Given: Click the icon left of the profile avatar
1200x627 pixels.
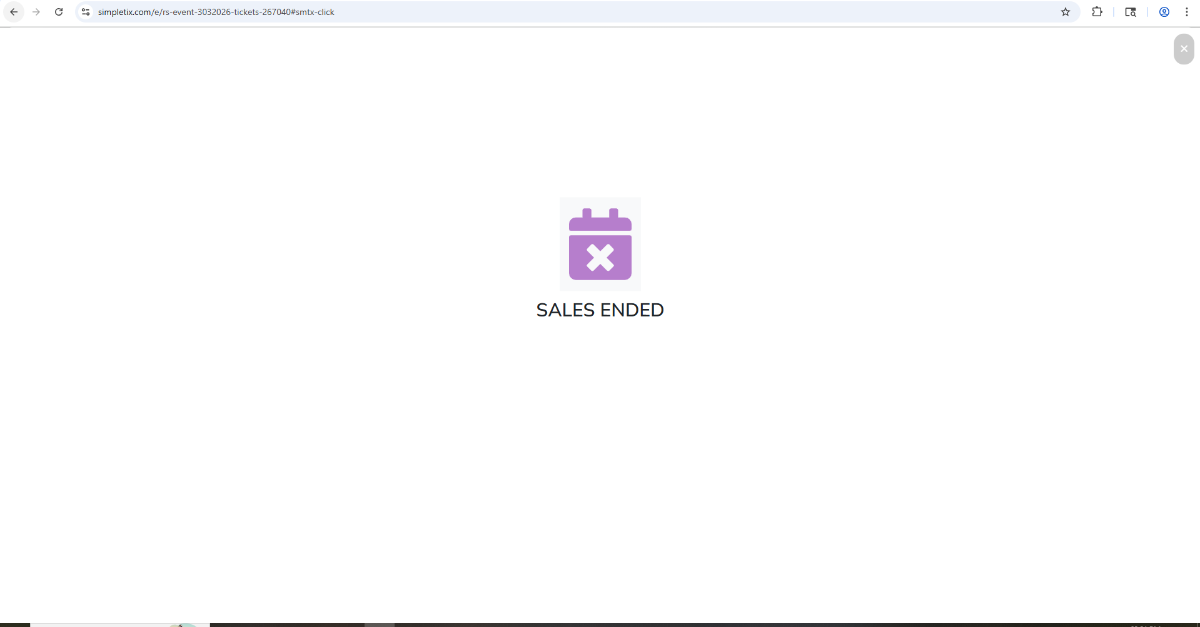Looking at the screenshot, I should pos(1130,12).
